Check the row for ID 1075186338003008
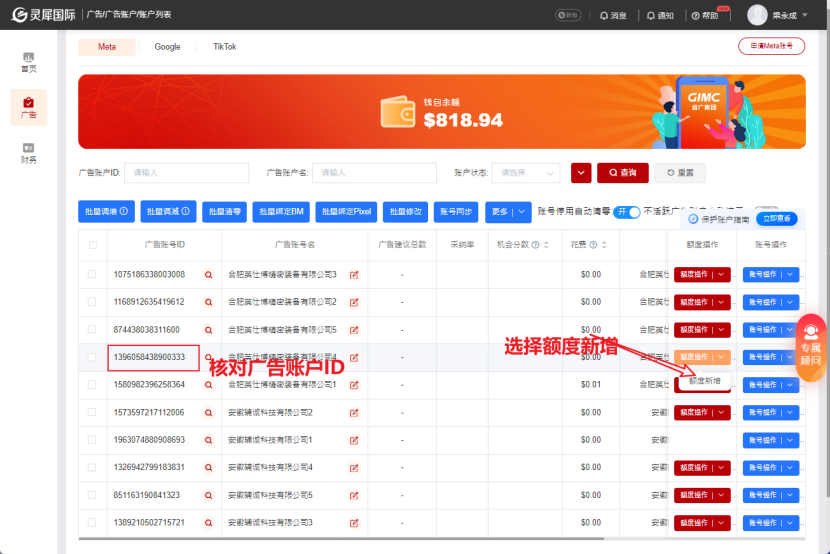 (x=92, y=274)
